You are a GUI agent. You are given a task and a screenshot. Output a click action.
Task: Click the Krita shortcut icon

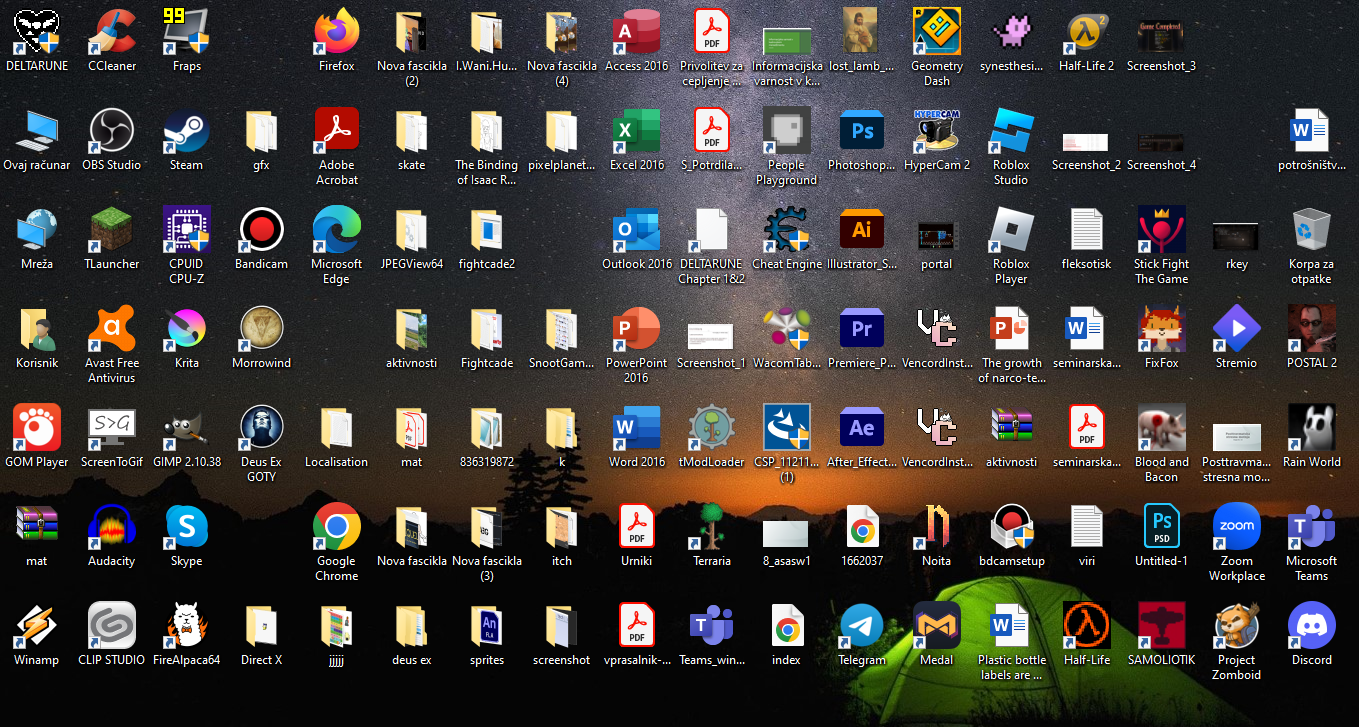click(x=187, y=330)
